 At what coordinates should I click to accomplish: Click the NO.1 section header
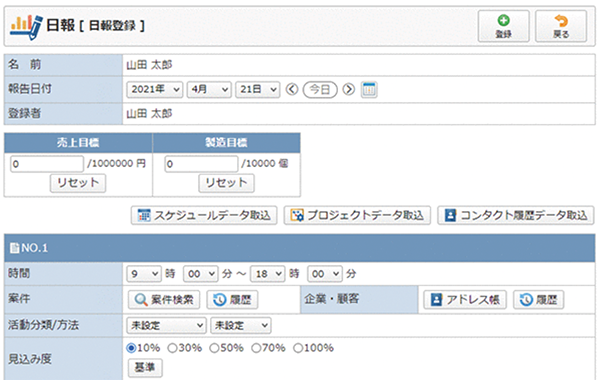[300, 248]
